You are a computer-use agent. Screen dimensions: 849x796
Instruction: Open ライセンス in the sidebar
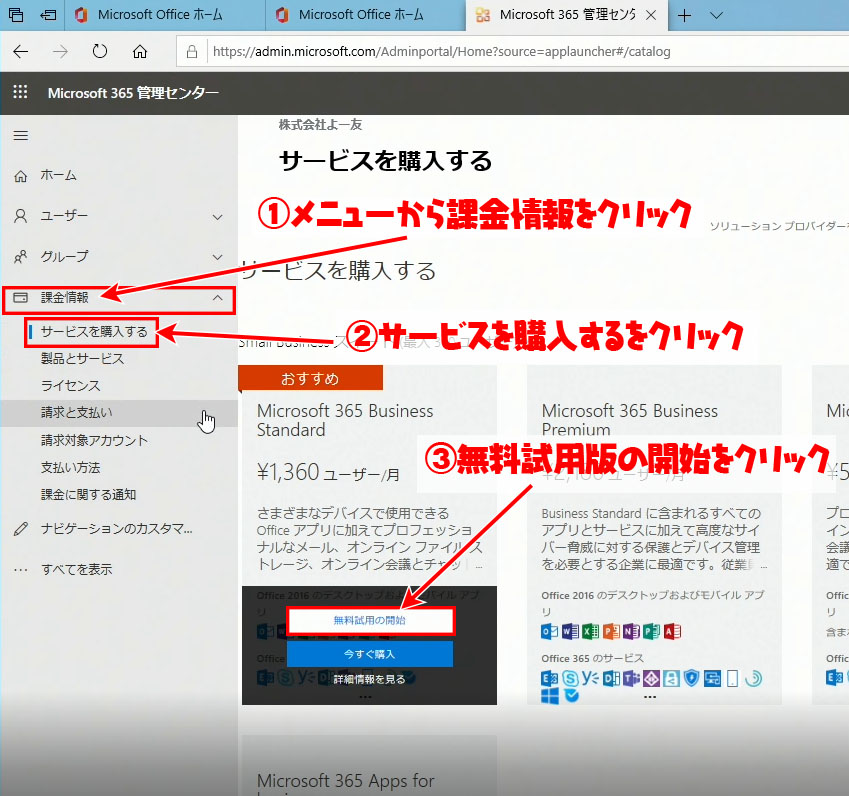(70, 386)
